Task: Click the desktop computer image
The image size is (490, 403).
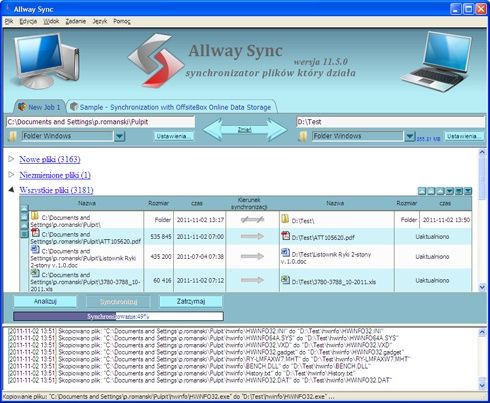Action: (x=46, y=61)
